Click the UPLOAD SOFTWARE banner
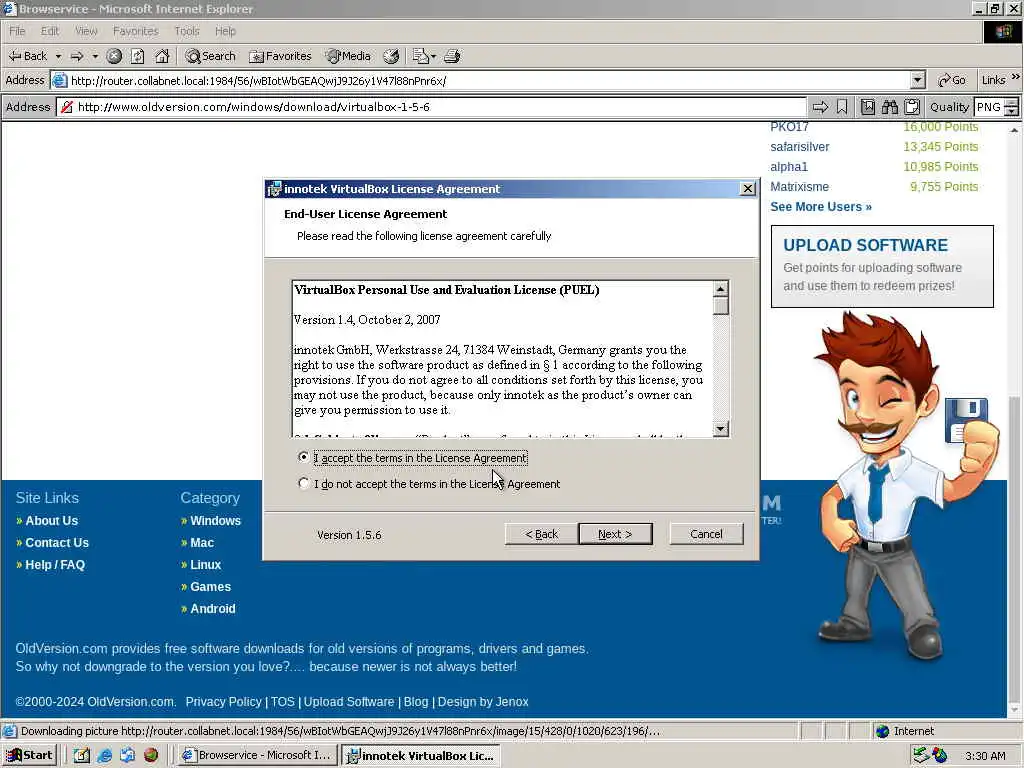 point(882,266)
